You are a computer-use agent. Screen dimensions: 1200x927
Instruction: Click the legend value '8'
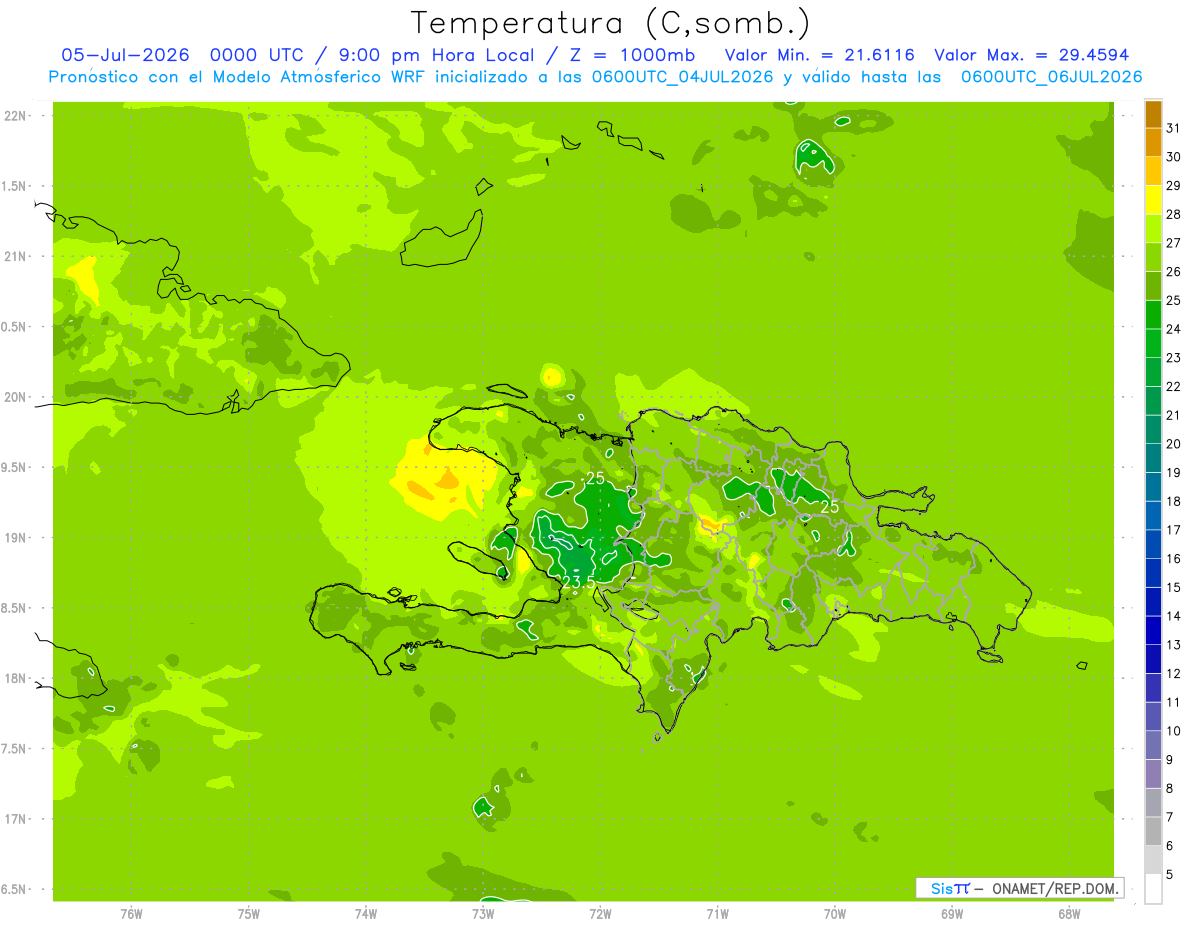(1169, 789)
